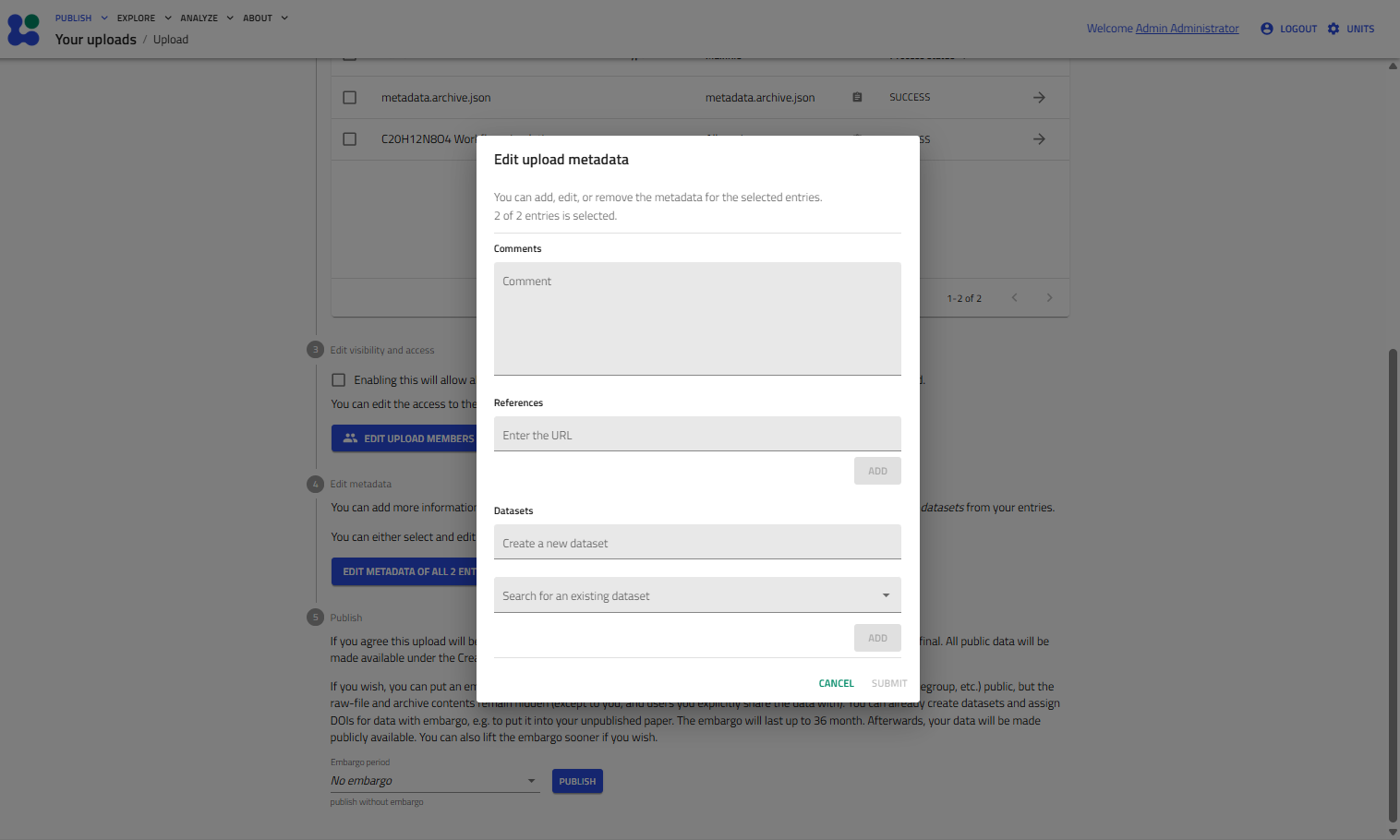Open Admin Administrator profile link
The height and width of the screenshot is (840, 1400).
[x=1187, y=29]
